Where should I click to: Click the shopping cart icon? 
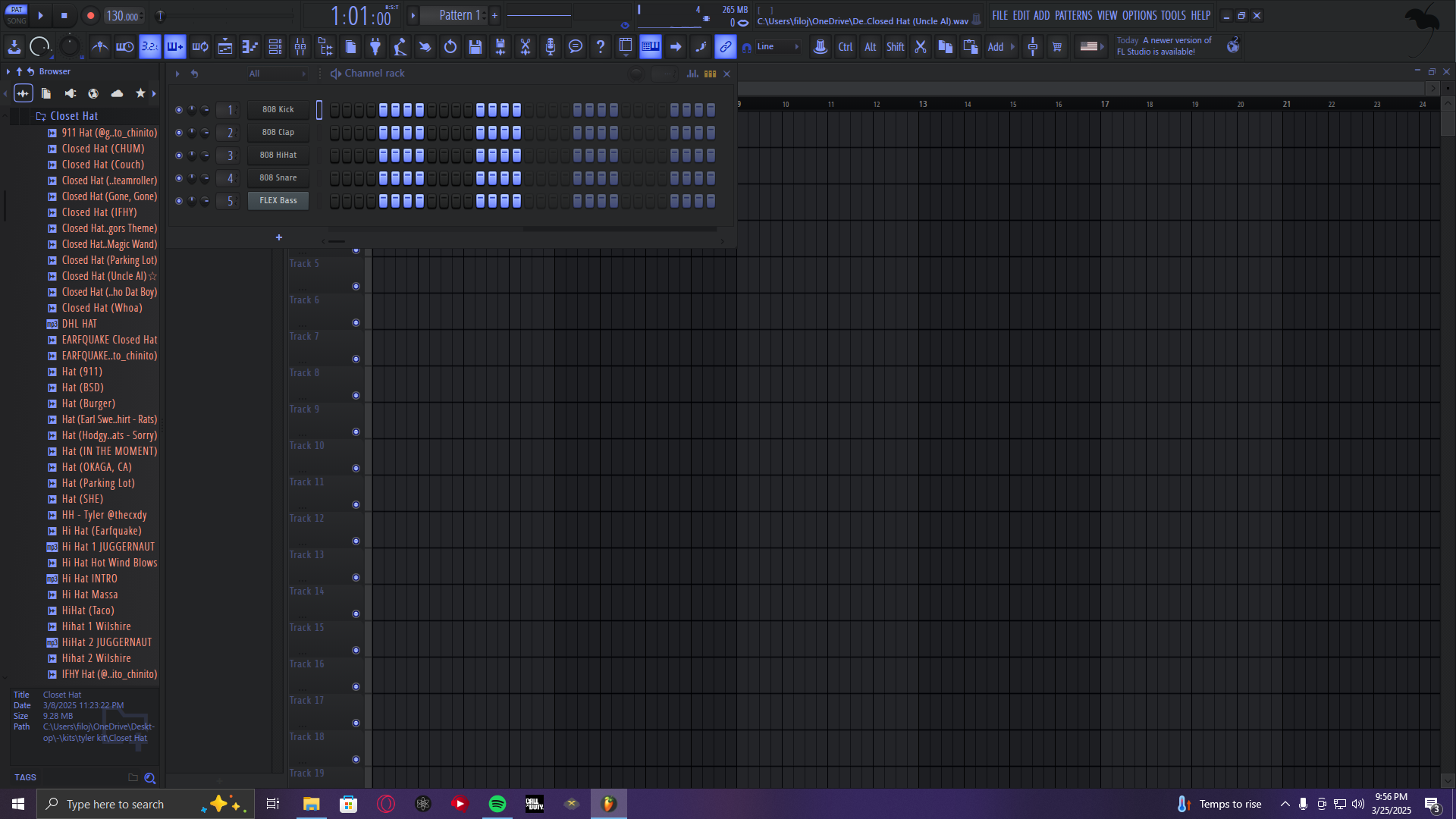coord(1057,47)
